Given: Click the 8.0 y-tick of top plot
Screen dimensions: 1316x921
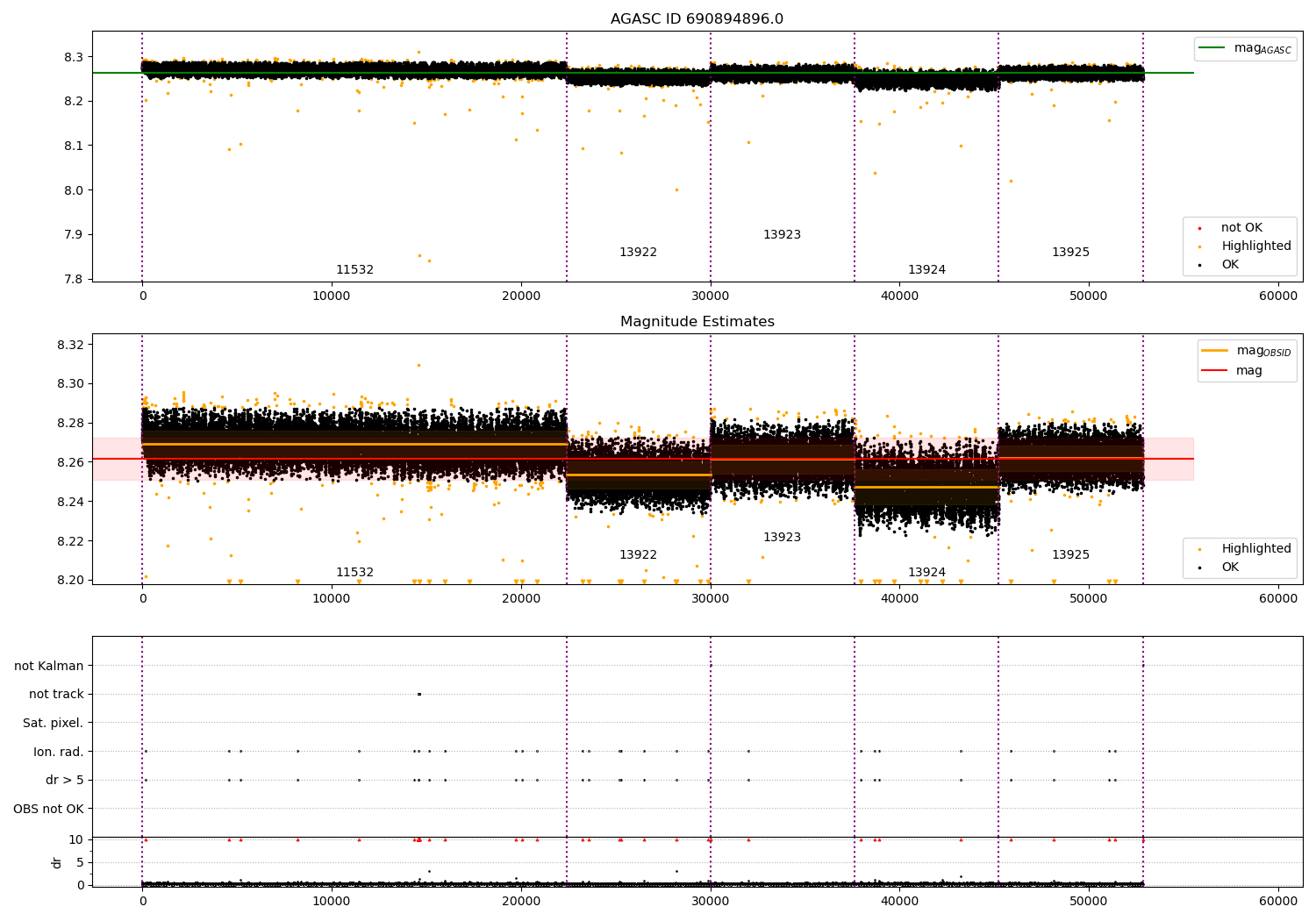Looking at the screenshot, I should coord(74,190).
